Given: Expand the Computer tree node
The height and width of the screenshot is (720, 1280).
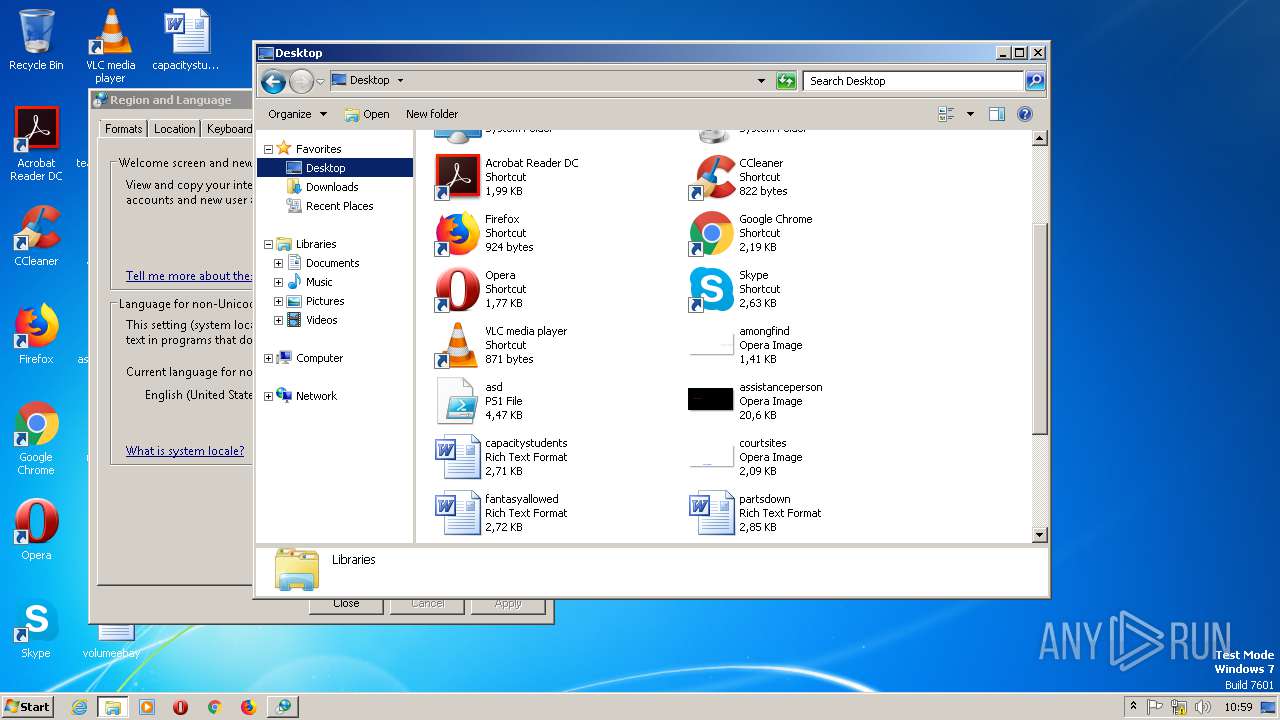Looking at the screenshot, I should (x=268, y=358).
